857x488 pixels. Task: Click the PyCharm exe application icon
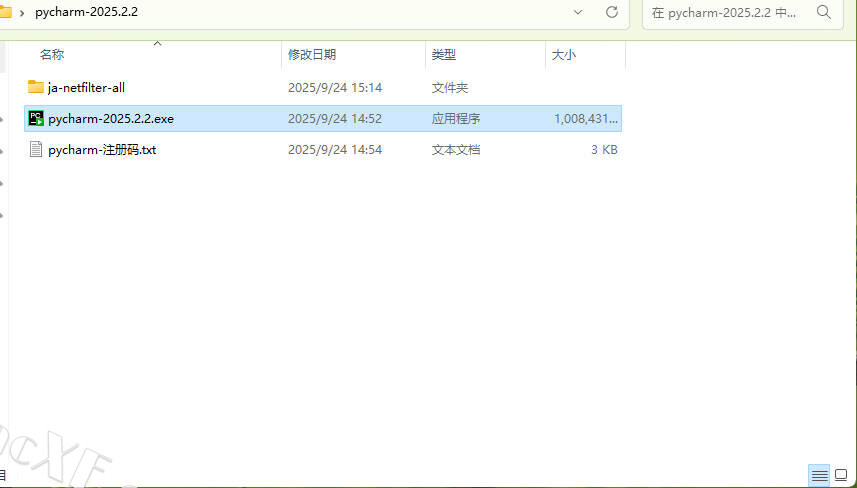tap(36, 118)
